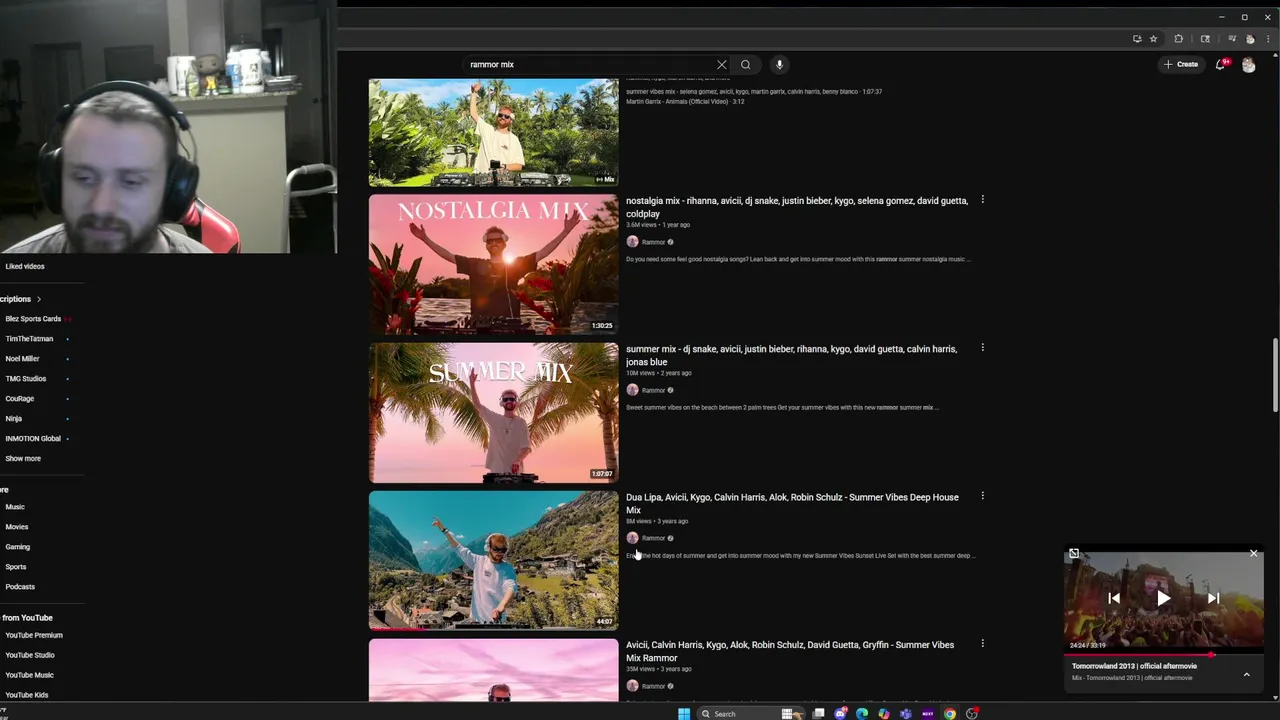1280x720 pixels.
Task: Open the Chrome extensions puzzle icon
Action: click(1178, 39)
